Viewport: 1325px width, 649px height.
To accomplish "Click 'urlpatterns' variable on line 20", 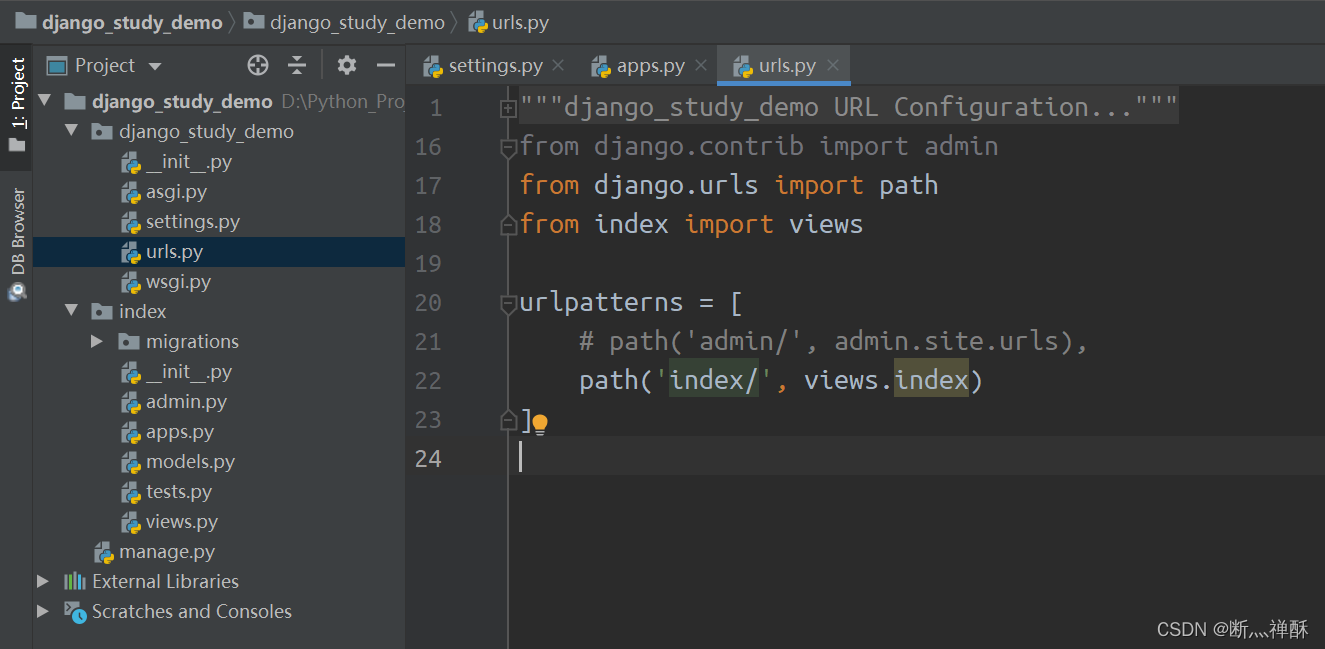I will pyautogui.click(x=601, y=302).
